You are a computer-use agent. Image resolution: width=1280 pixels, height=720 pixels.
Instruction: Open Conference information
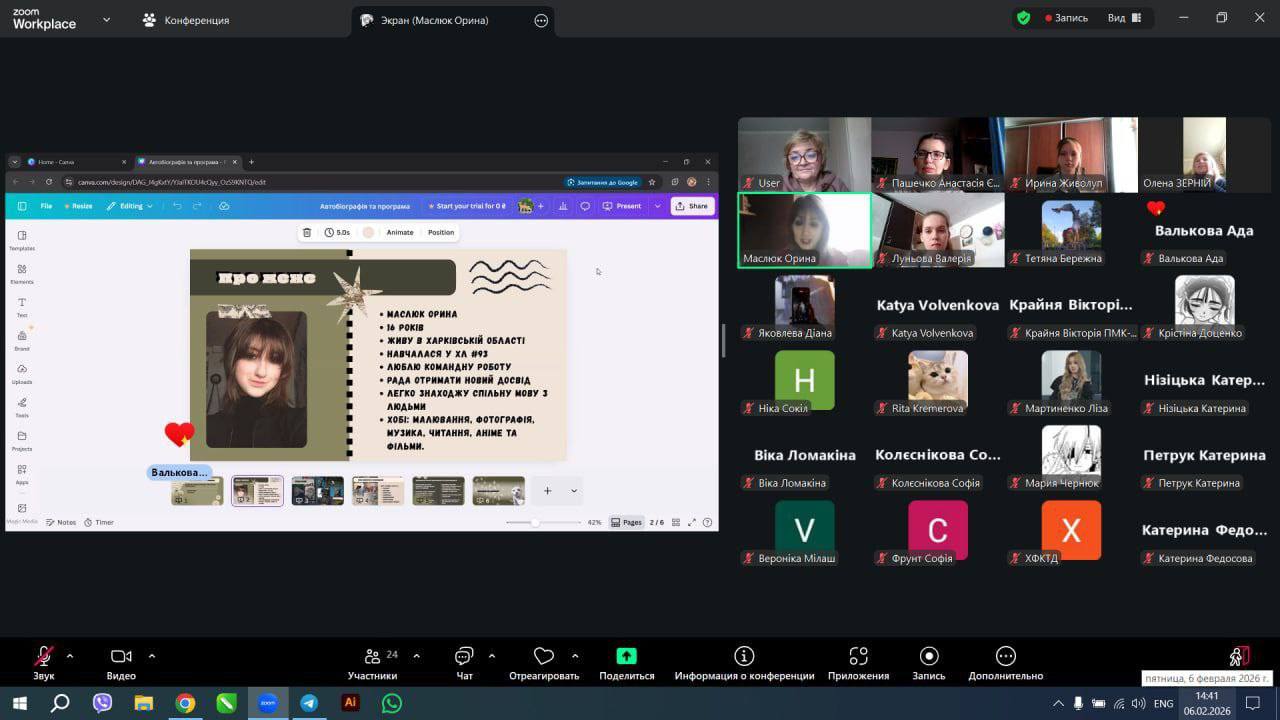pos(744,657)
